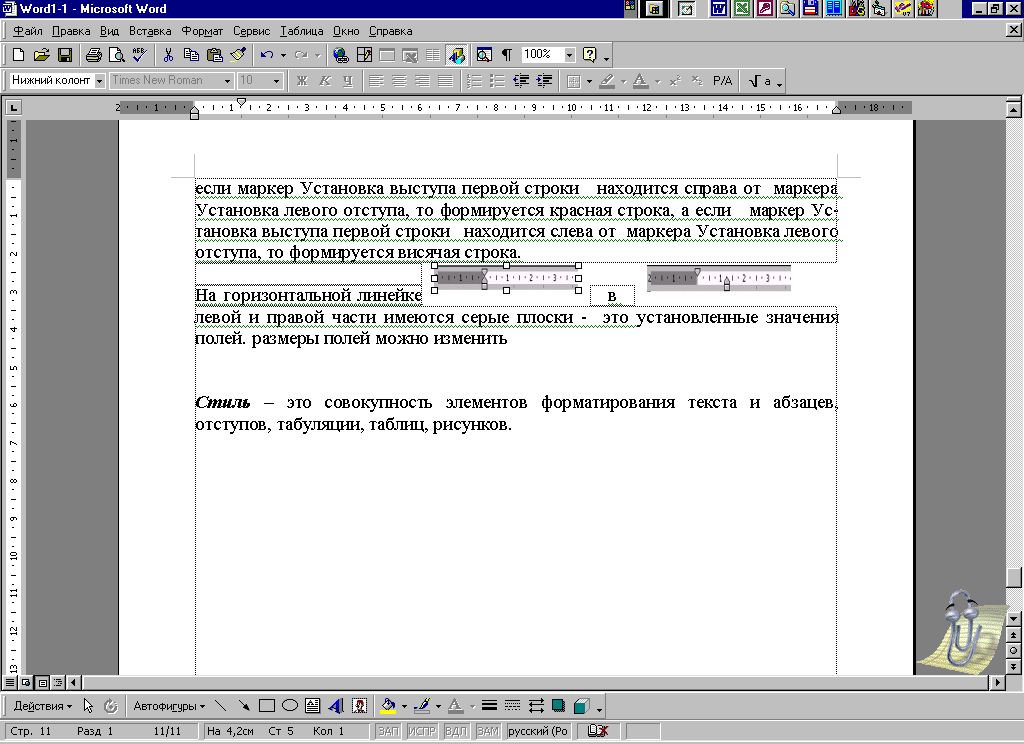Run the spelling and grammar check

139,55
